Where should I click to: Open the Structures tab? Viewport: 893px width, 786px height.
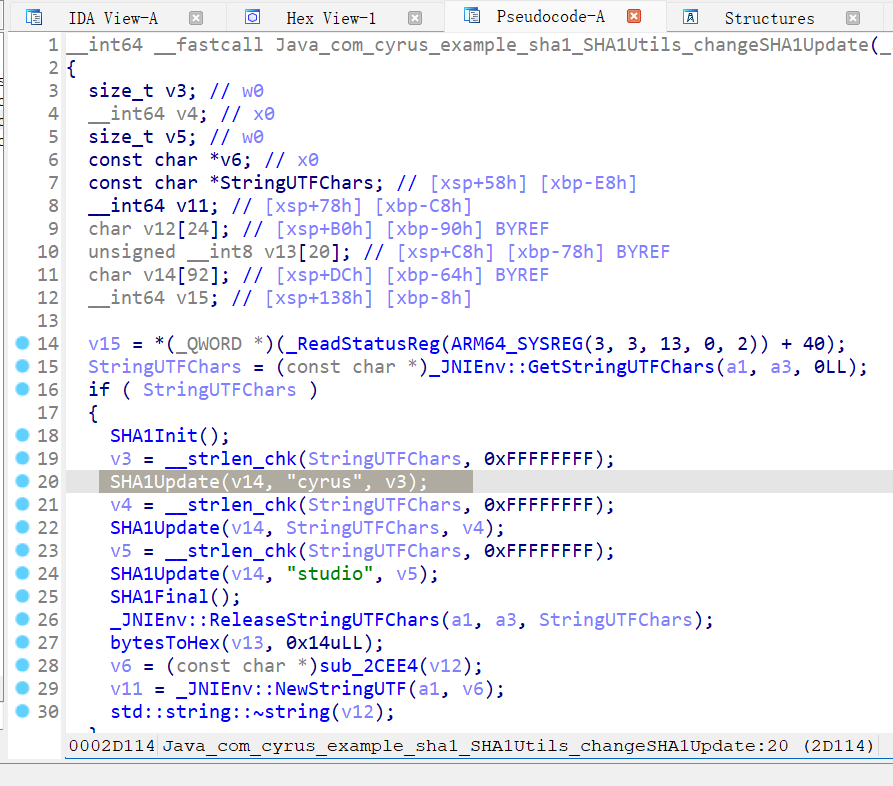[769, 18]
